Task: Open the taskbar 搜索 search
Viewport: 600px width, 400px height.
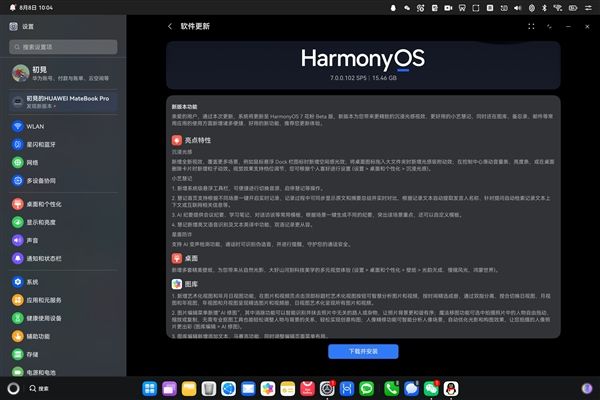Action: click(x=39, y=389)
